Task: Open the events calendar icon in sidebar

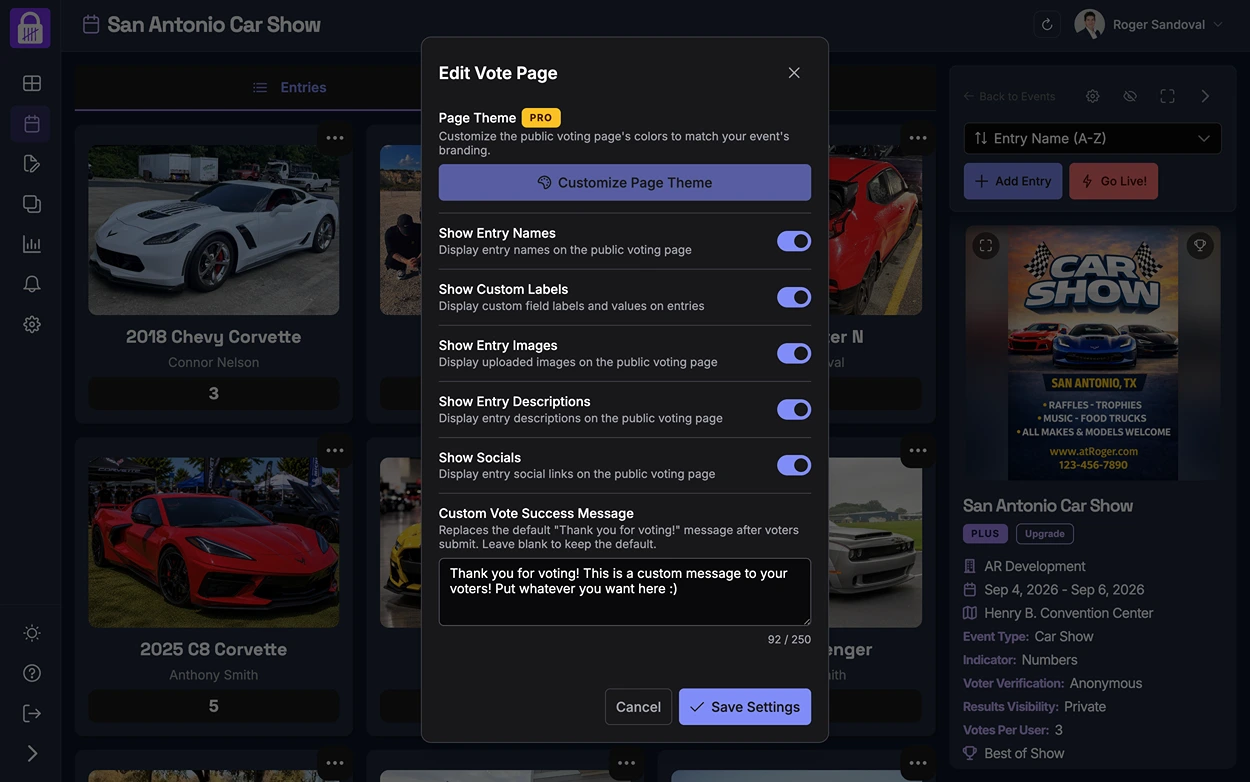Action: click(x=32, y=124)
